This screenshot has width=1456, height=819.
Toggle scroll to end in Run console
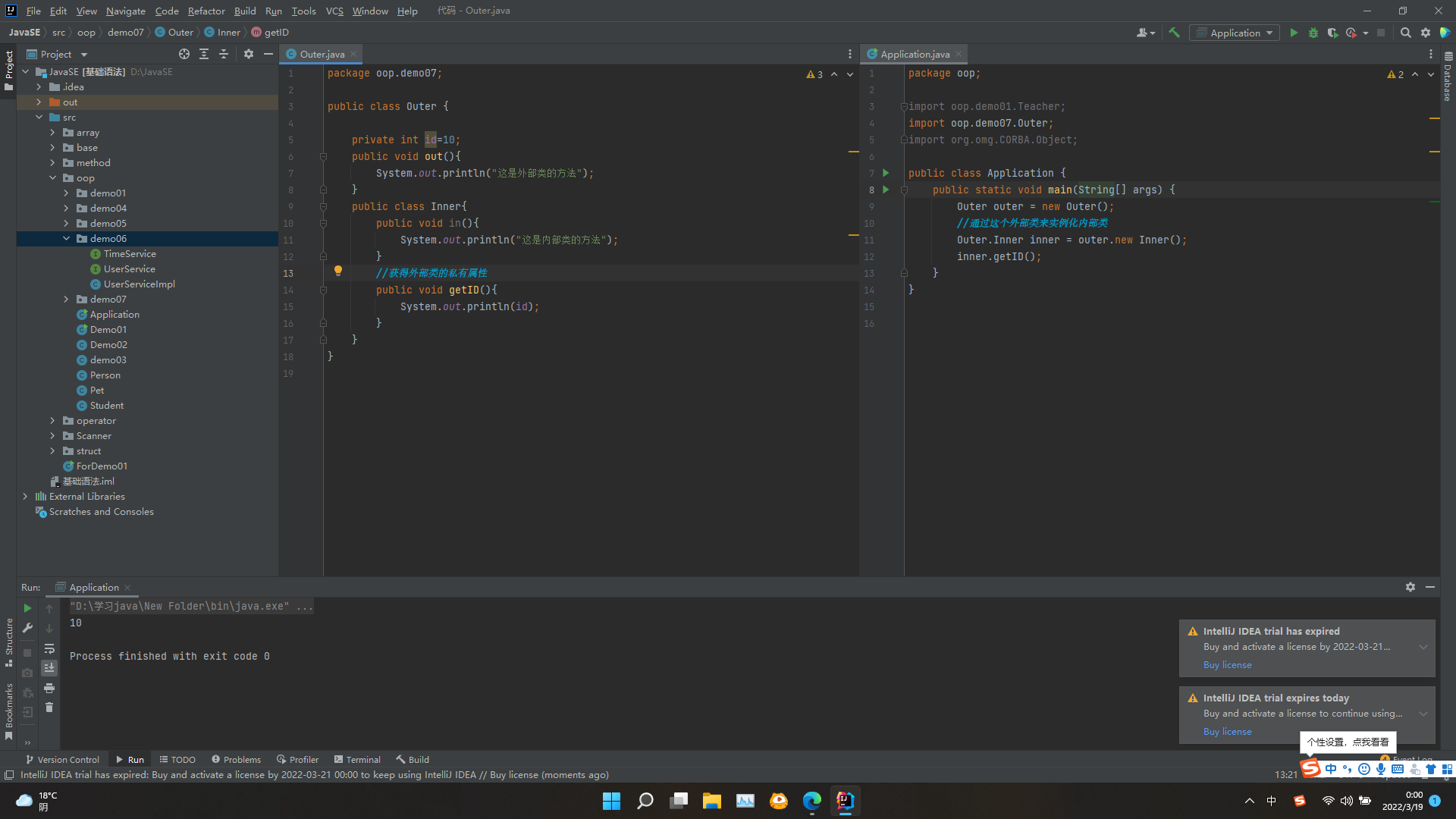[49, 668]
